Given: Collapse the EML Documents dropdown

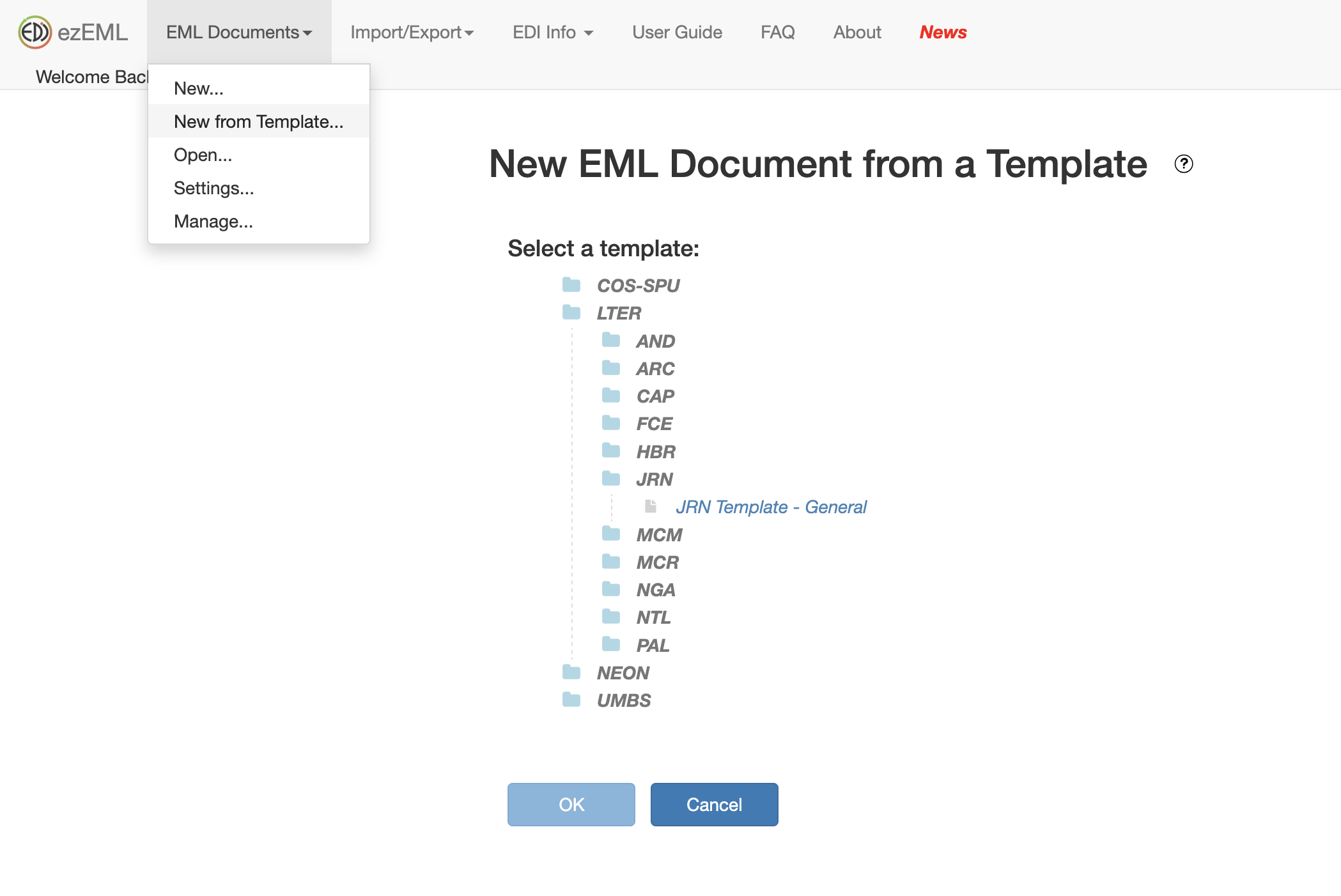Looking at the screenshot, I should pyautogui.click(x=239, y=32).
